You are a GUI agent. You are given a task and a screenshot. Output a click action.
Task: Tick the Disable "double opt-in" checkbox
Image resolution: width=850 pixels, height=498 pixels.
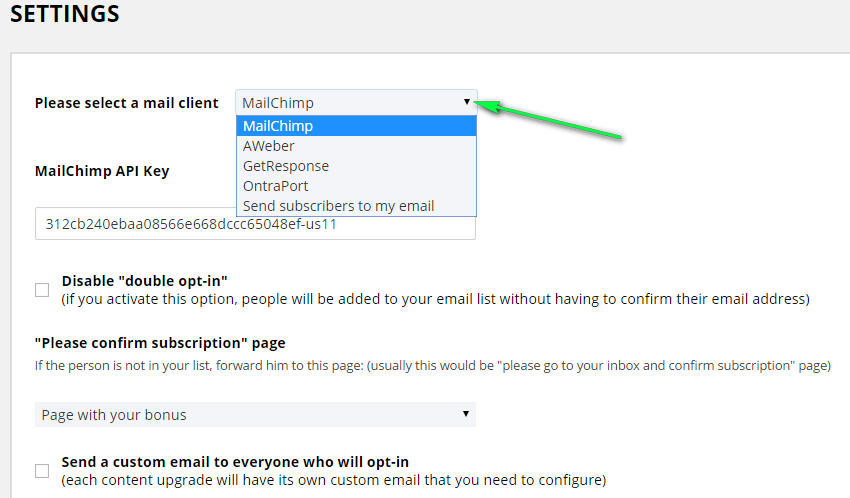[42, 290]
